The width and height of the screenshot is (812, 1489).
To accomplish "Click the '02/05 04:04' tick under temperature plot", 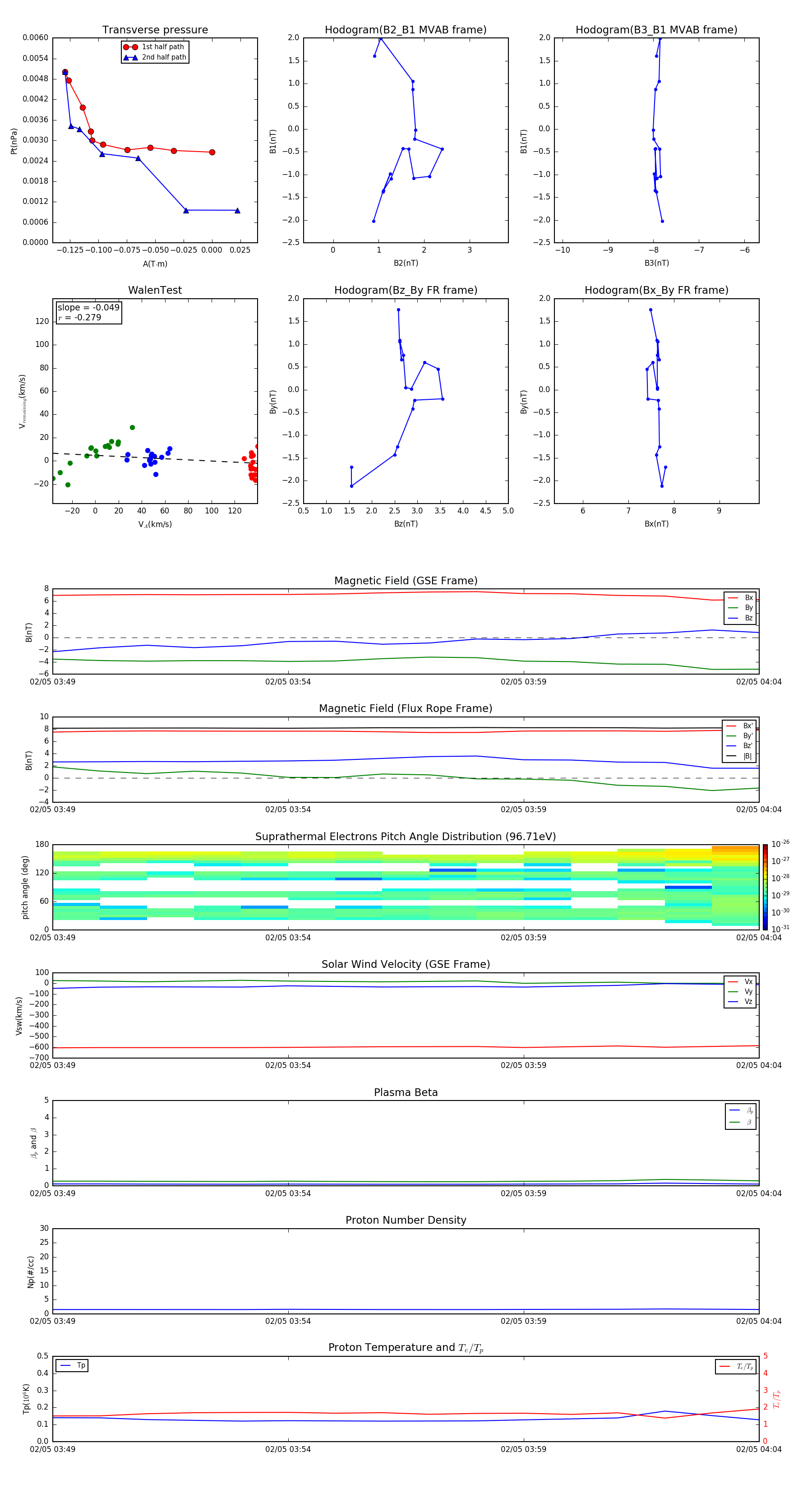I will pyautogui.click(x=759, y=1449).
